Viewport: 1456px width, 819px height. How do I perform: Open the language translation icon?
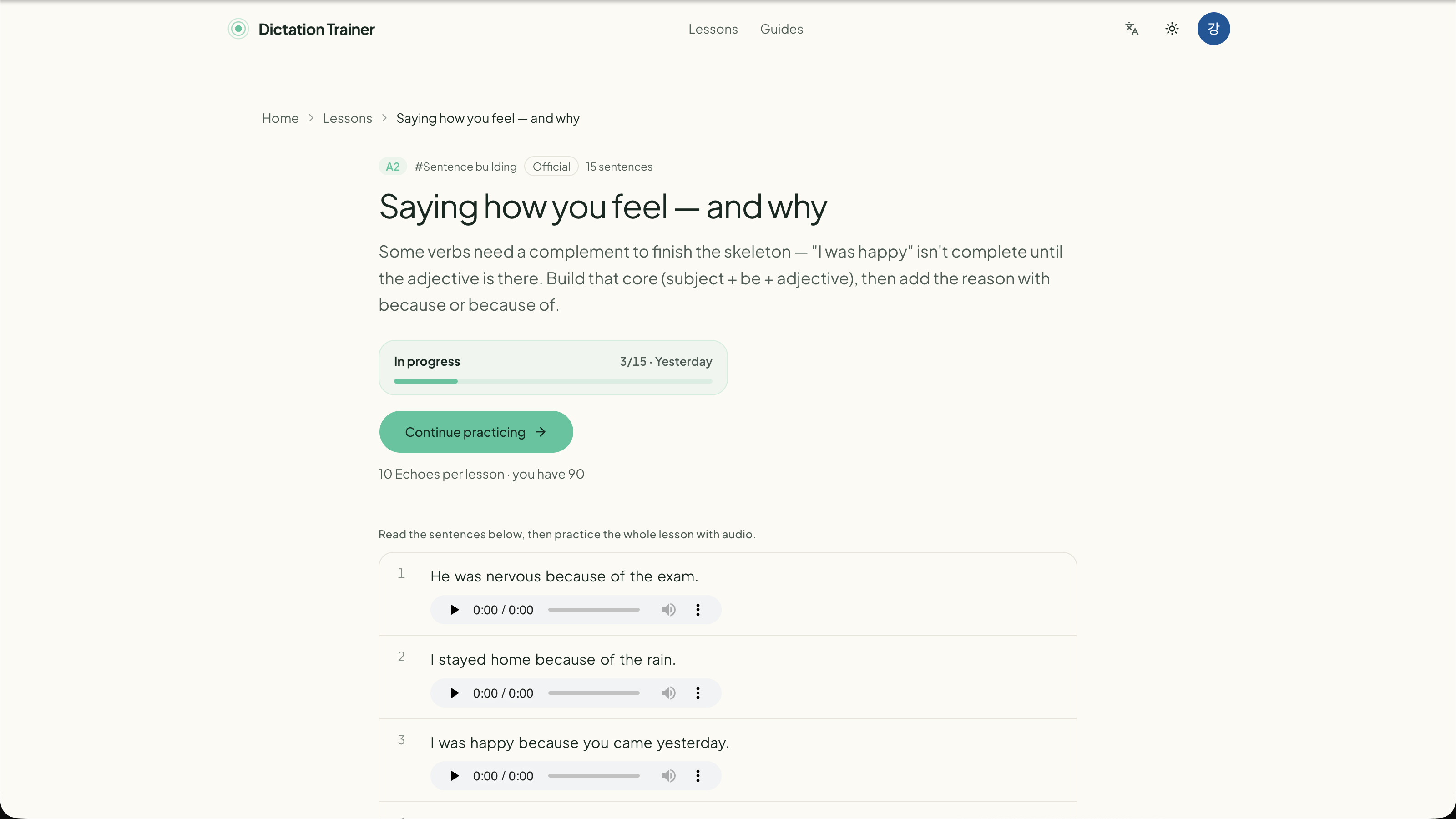(x=1132, y=29)
